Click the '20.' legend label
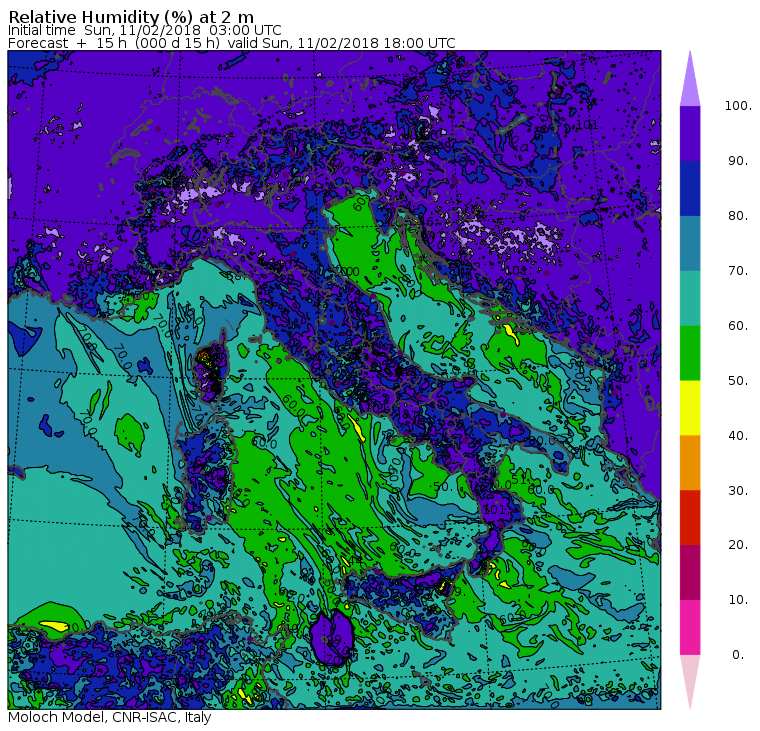The width and height of the screenshot is (760, 731). [x=738, y=545]
